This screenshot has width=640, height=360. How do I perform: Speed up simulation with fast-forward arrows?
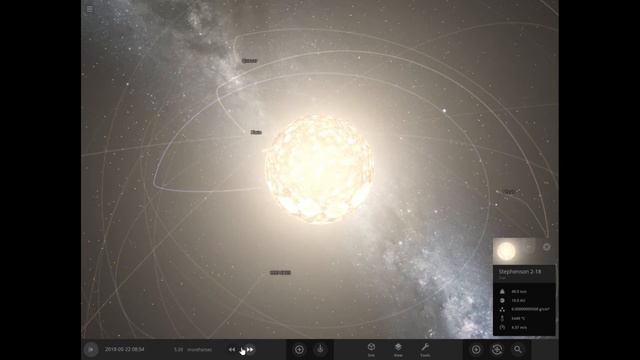point(250,349)
